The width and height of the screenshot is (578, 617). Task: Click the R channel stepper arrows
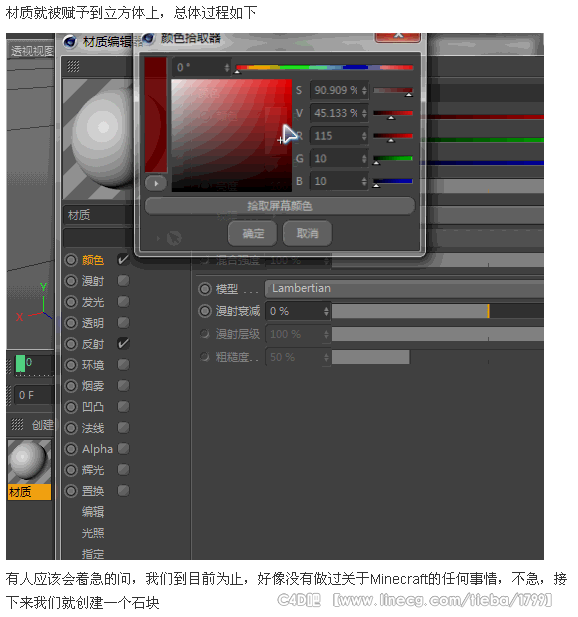(364, 136)
